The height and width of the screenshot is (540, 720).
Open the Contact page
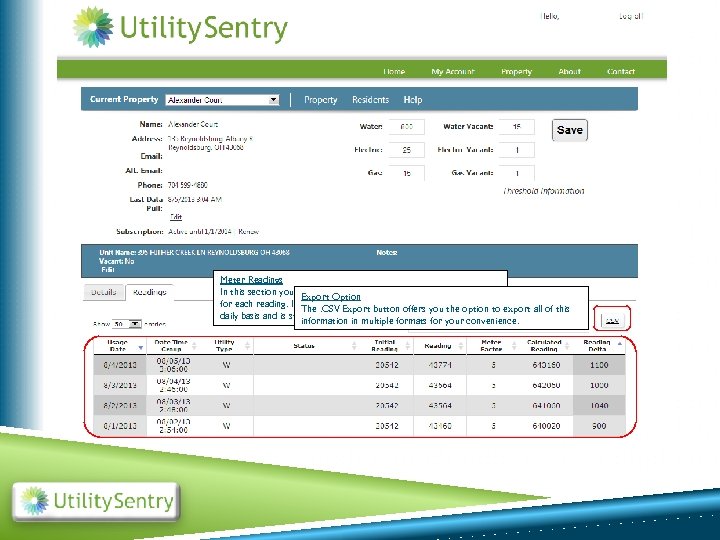[x=621, y=72]
